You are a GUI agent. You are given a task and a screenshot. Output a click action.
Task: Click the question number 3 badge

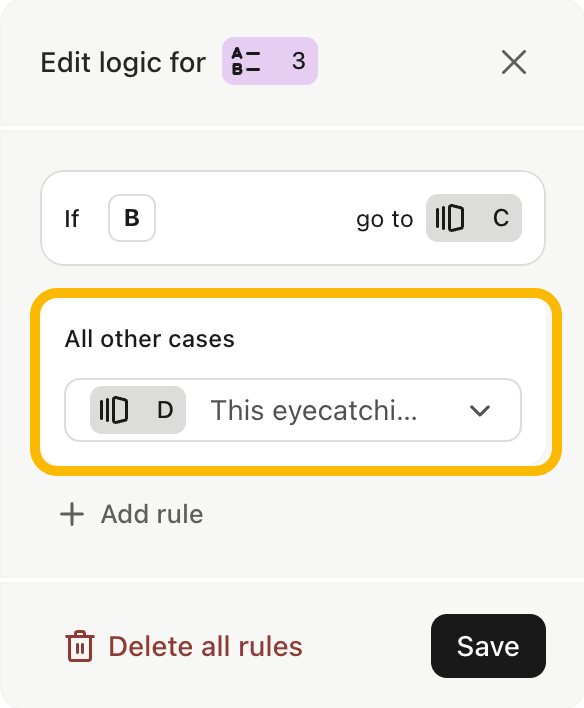270,61
